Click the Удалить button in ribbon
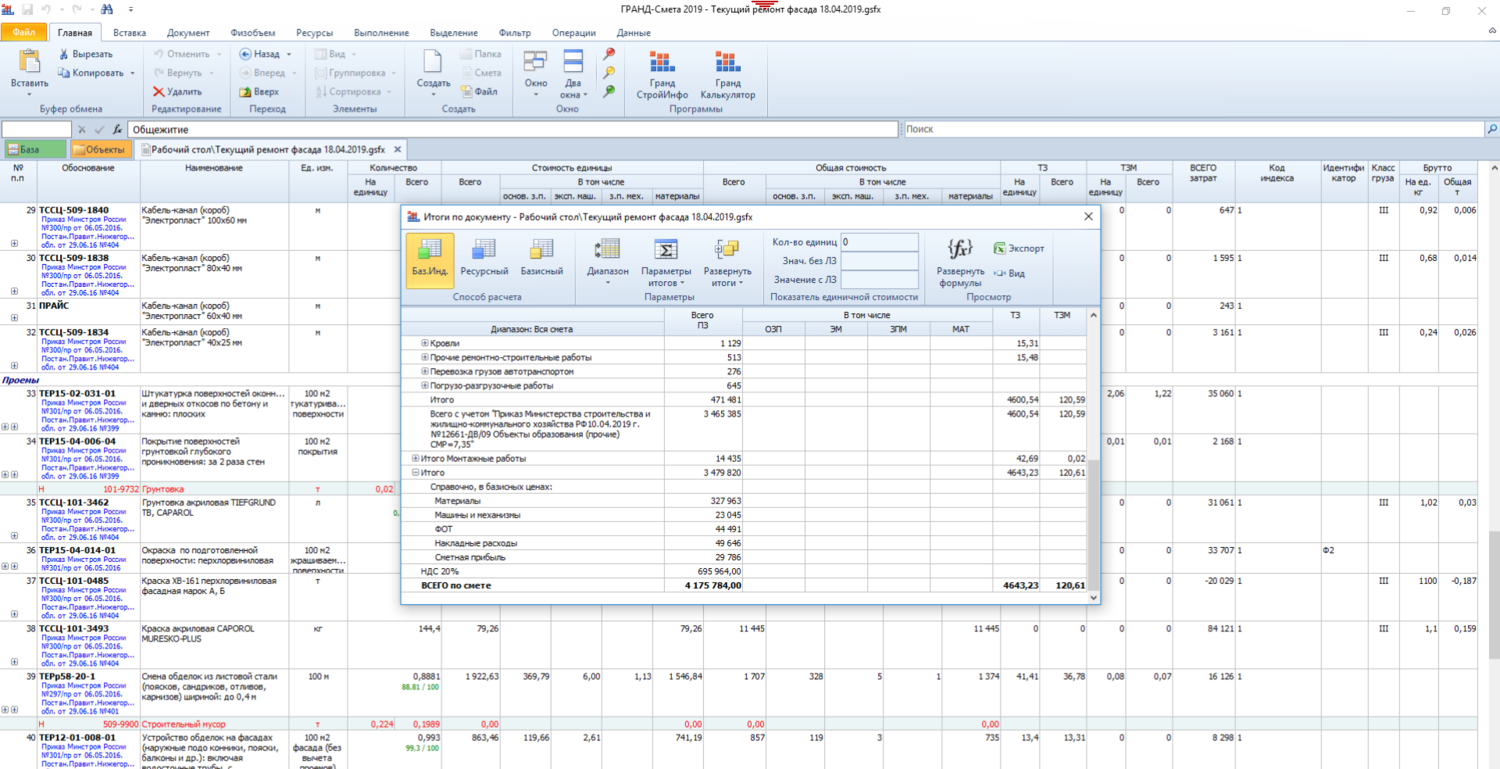 pos(178,92)
